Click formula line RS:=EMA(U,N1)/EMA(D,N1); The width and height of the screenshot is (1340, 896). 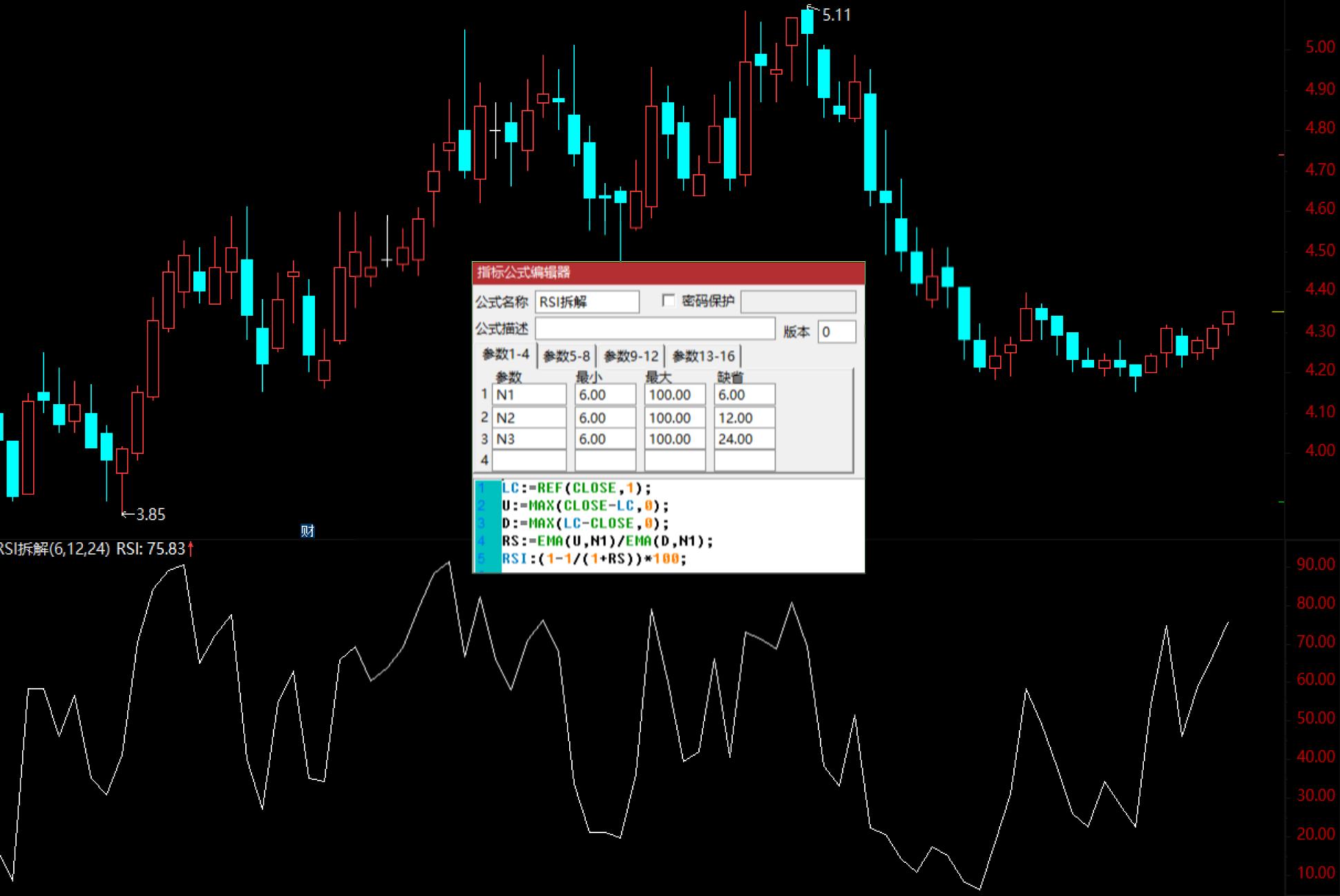coord(607,541)
